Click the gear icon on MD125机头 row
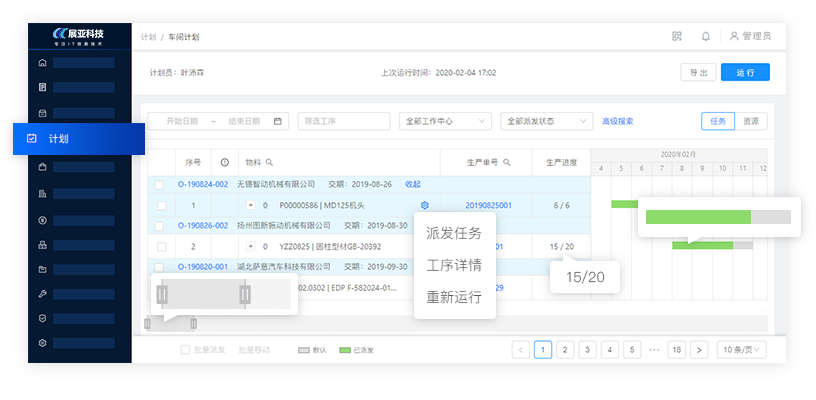The image size is (816, 400). coord(425,205)
